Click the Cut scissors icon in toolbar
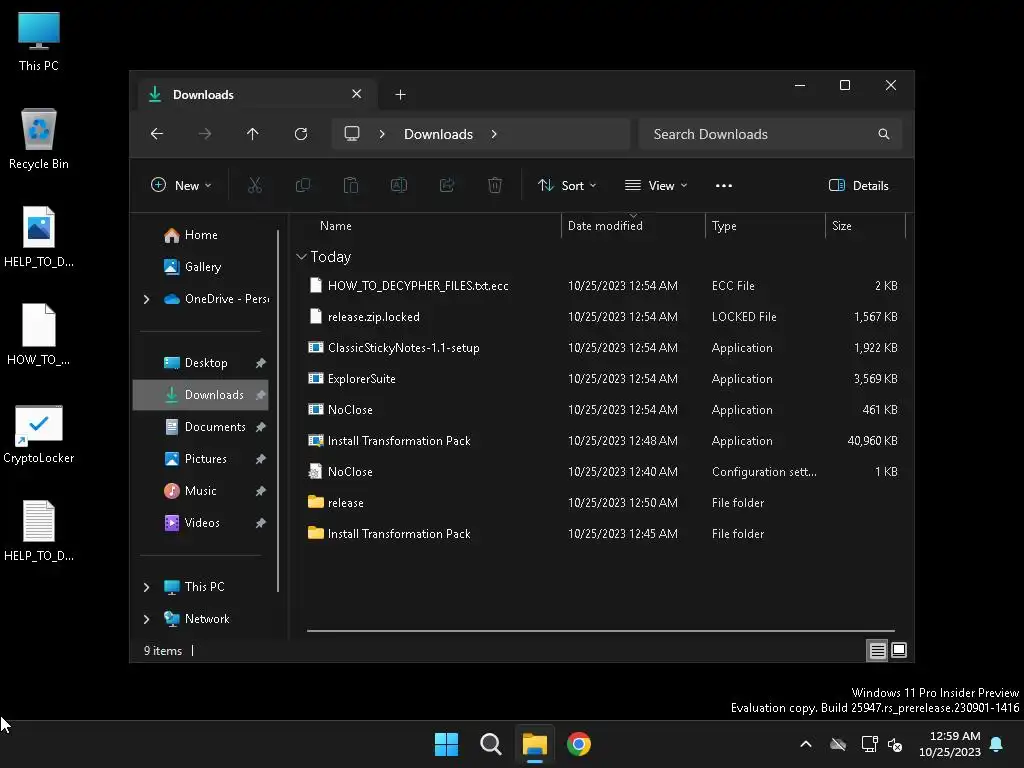Viewport: 1024px width, 768px height. tap(255, 185)
